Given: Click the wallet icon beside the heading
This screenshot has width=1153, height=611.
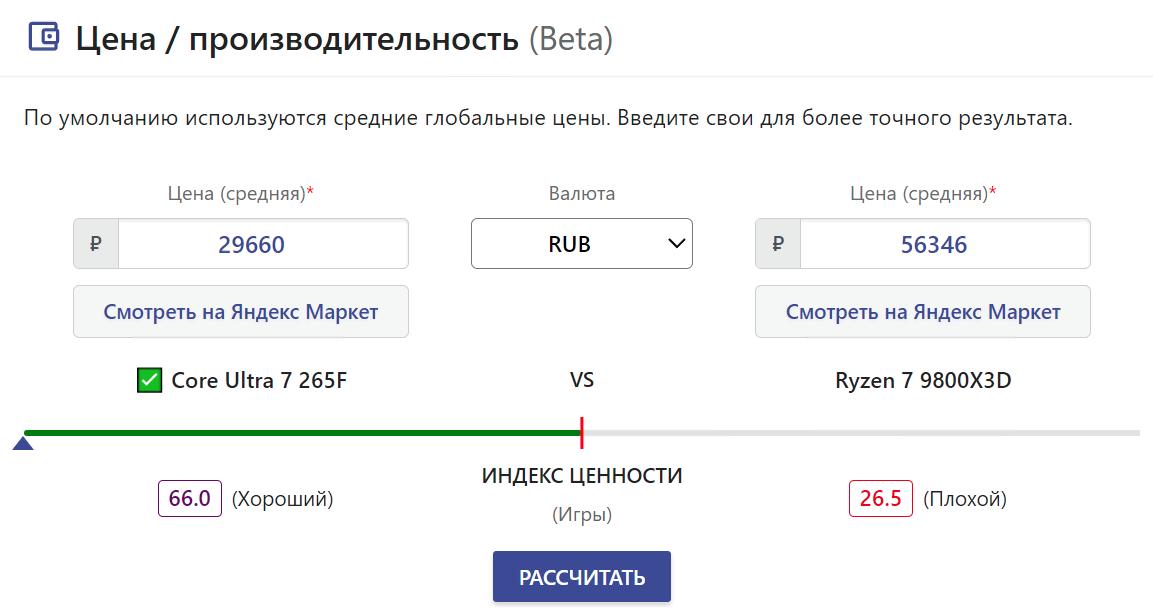Looking at the screenshot, I should pyautogui.click(x=44, y=38).
